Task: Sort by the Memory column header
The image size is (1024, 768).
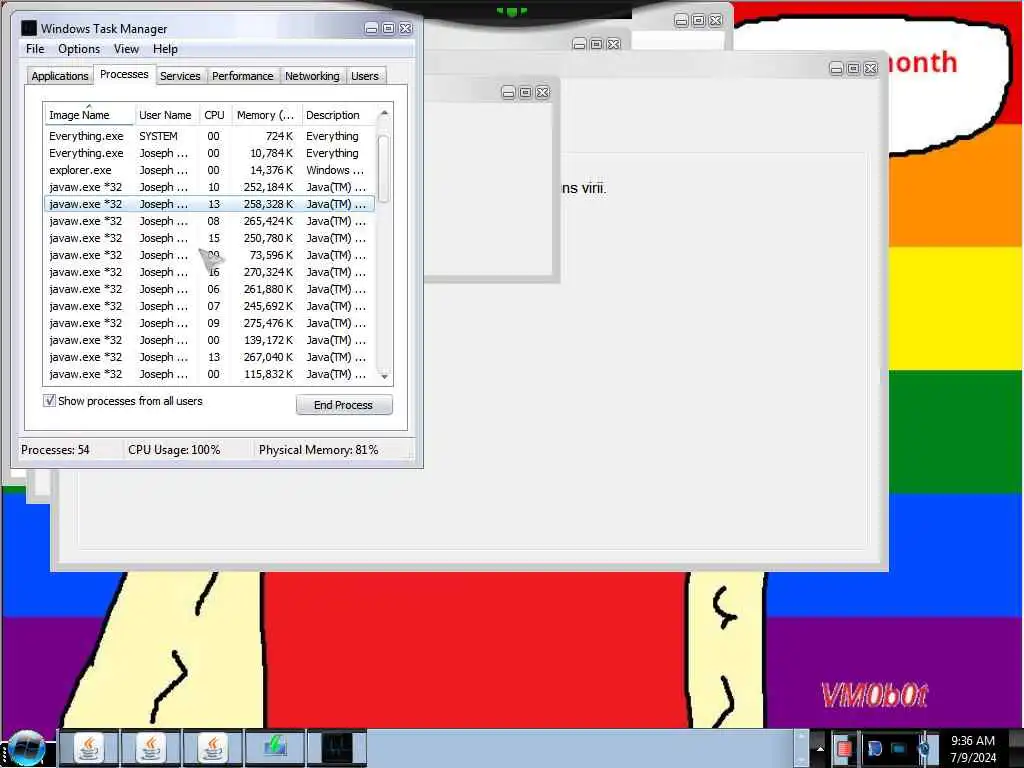Action: [266, 115]
